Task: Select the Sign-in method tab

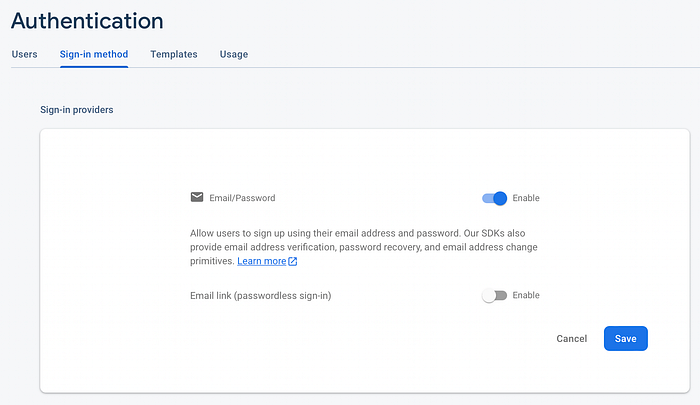Action: point(94,54)
